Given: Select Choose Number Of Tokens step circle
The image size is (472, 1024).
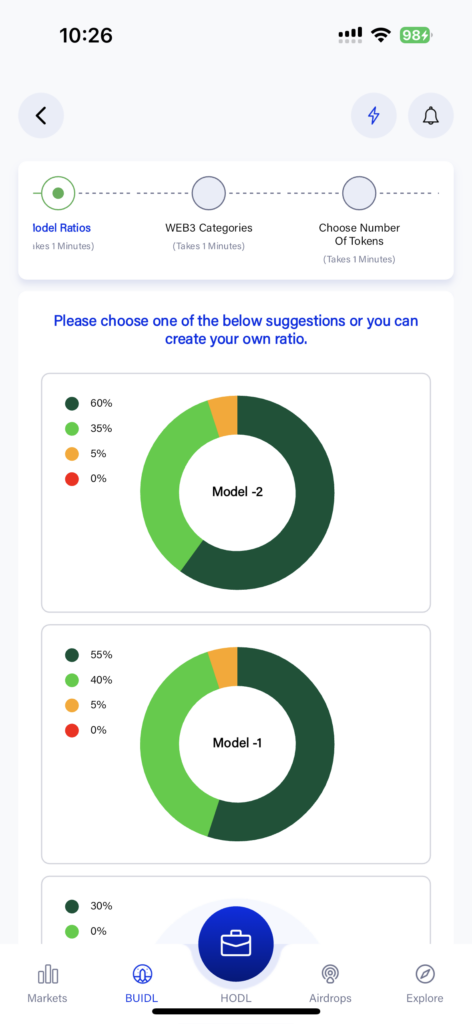Looking at the screenshot, I should [x=359, y=193].
